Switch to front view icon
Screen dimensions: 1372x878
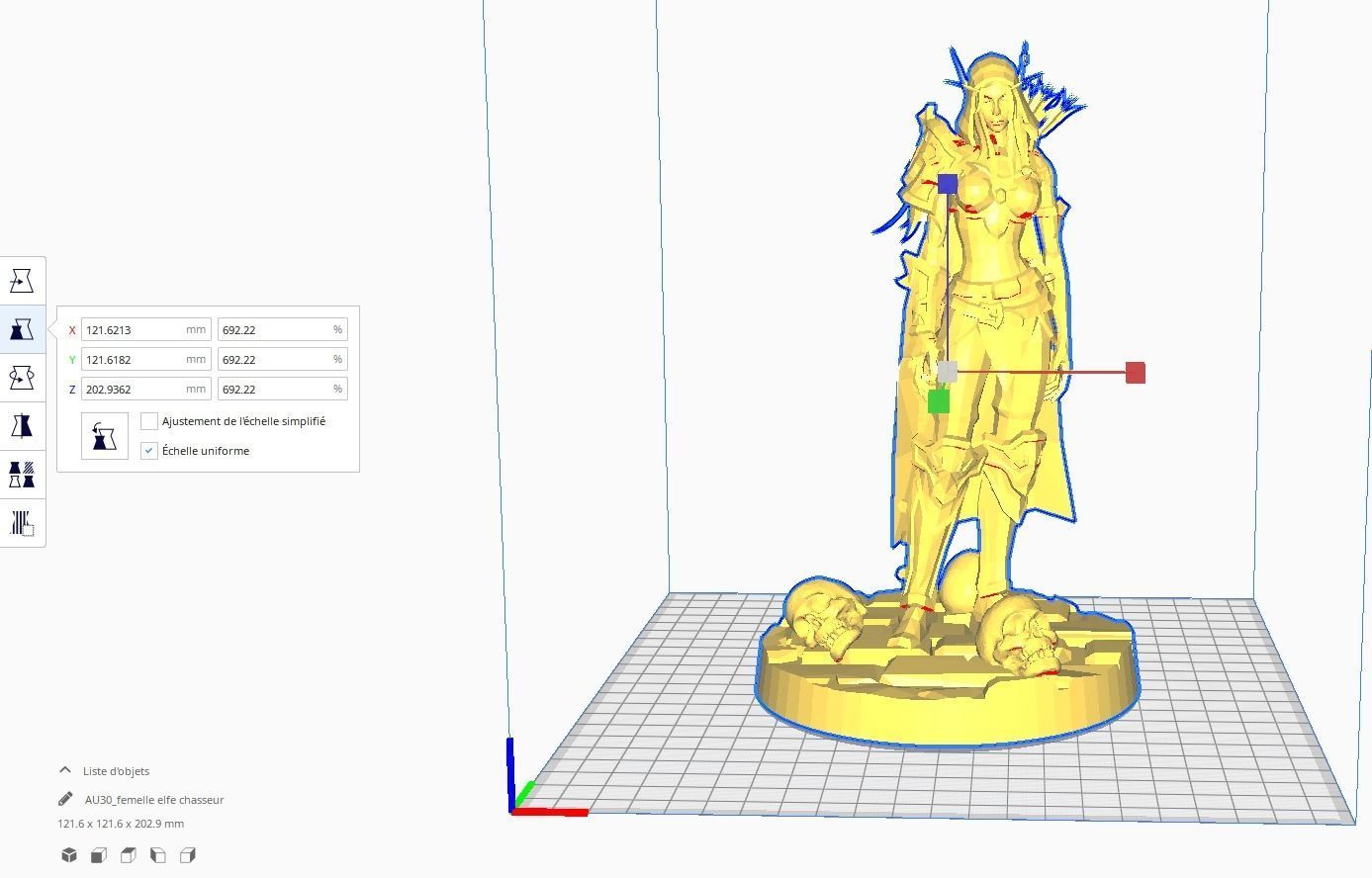coord(99,855)
